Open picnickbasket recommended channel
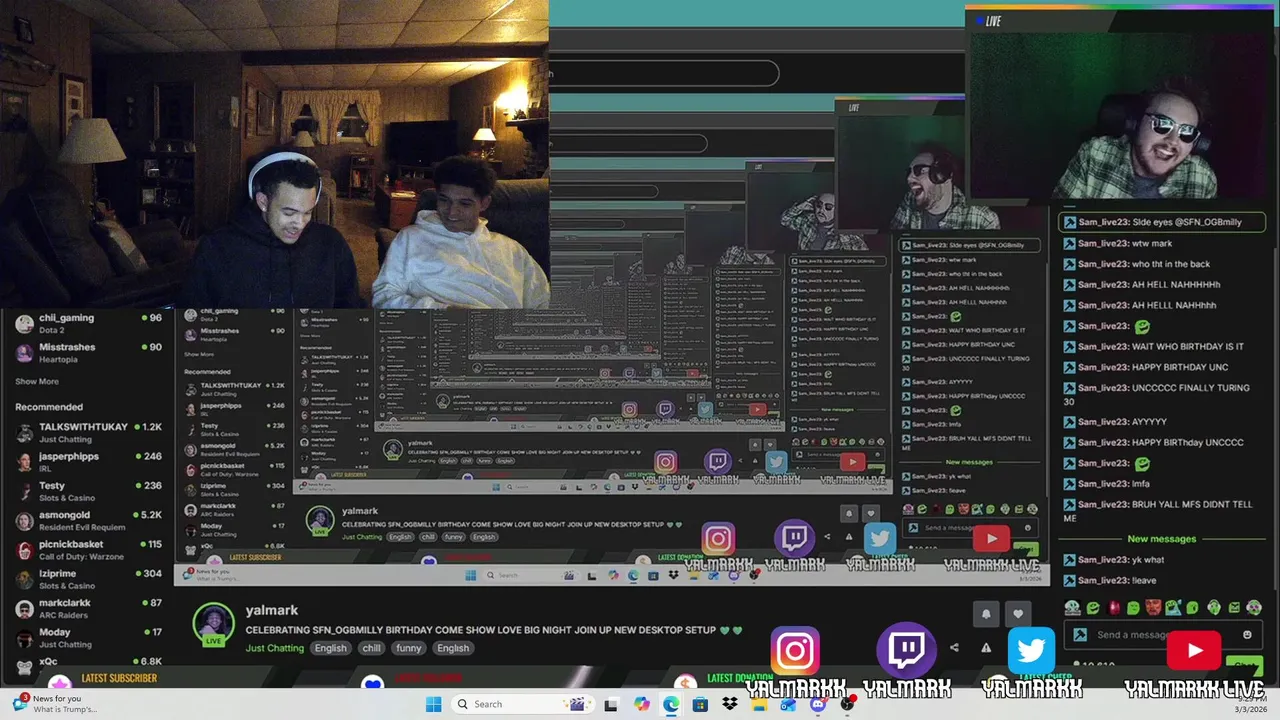Viewport: 1280px width, 720px height. pyautogui.click(x=88, y=549)
